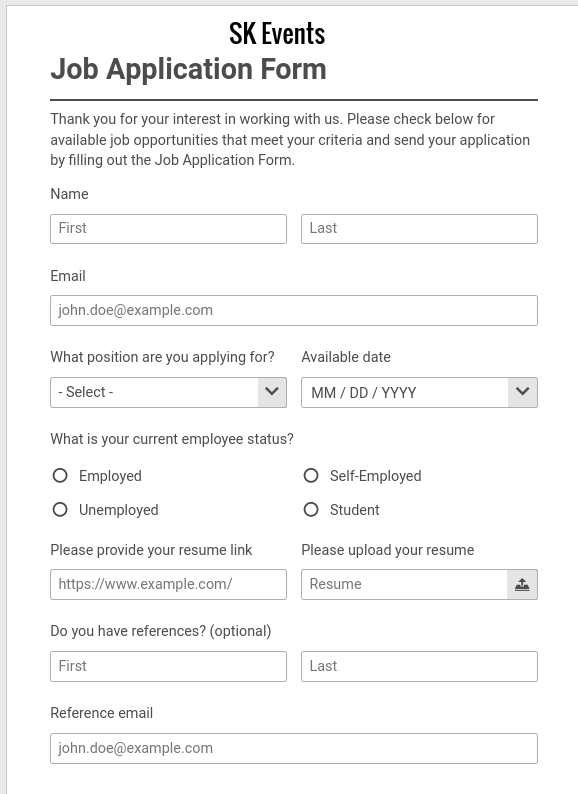This screenshot has height=794, width=578.
Task: Focus the applicant First name field
Action: (168, 228)
